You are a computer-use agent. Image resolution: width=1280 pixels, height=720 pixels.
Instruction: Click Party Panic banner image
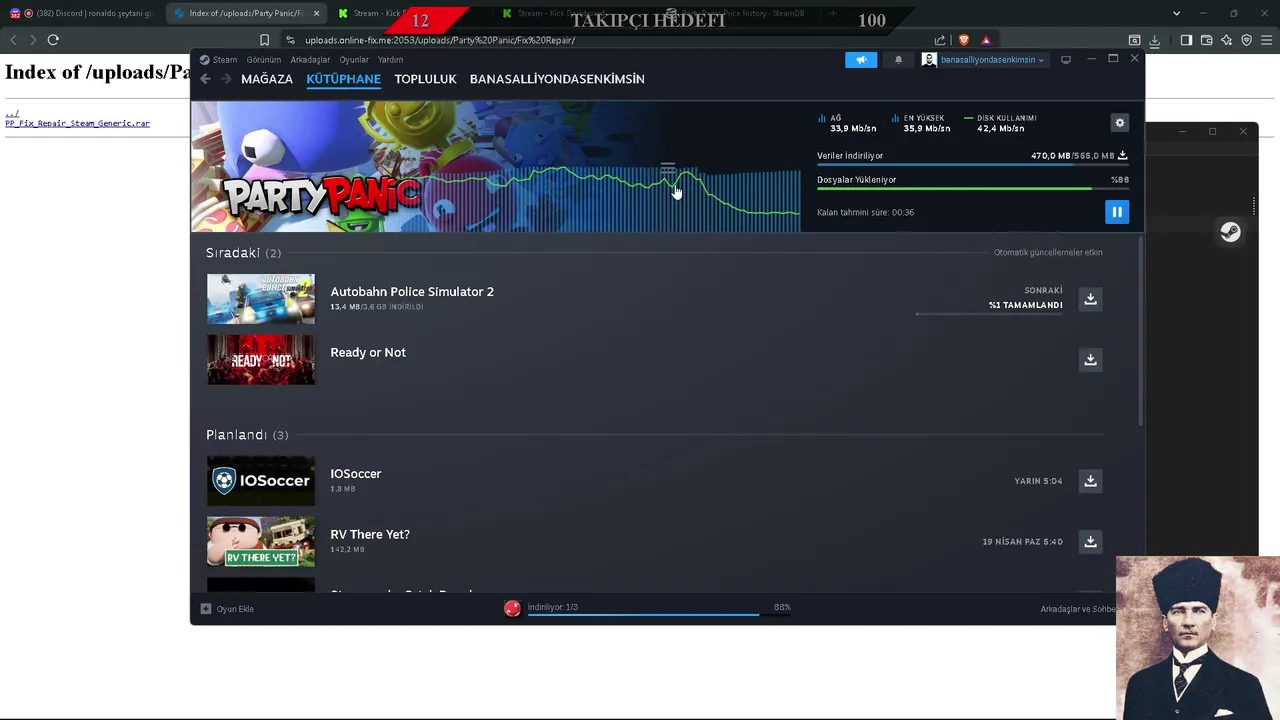[x=496, y=166]
